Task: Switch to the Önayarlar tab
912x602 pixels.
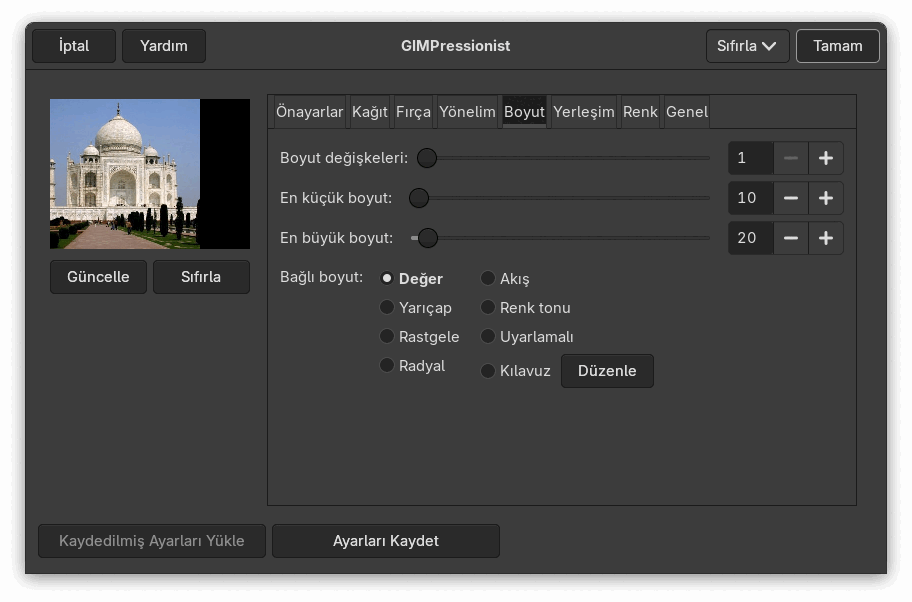Action: coord(309,112)
